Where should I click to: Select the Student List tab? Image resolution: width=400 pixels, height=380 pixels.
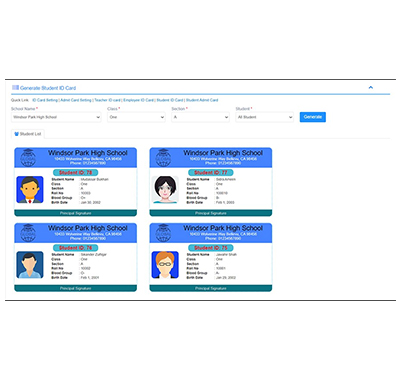28,134
